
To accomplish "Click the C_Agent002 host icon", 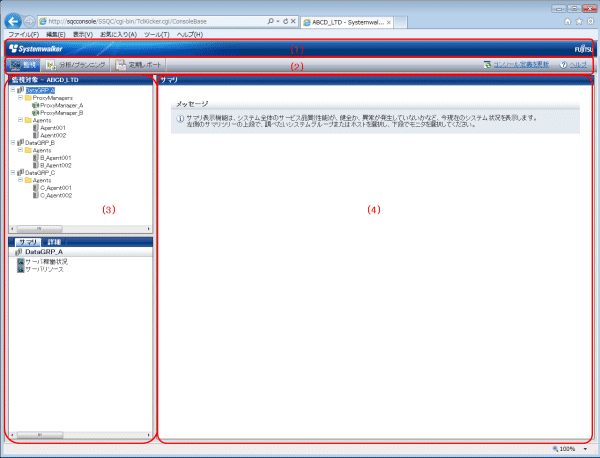I will [36, 195].
